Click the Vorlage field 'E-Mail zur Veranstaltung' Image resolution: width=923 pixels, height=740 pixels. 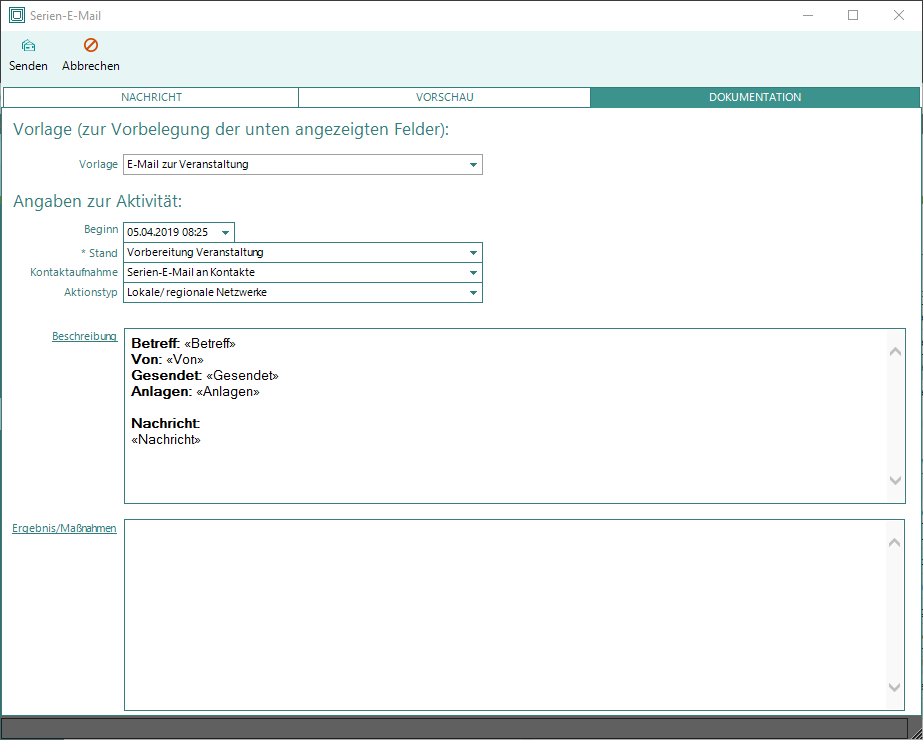pos(303,165)
